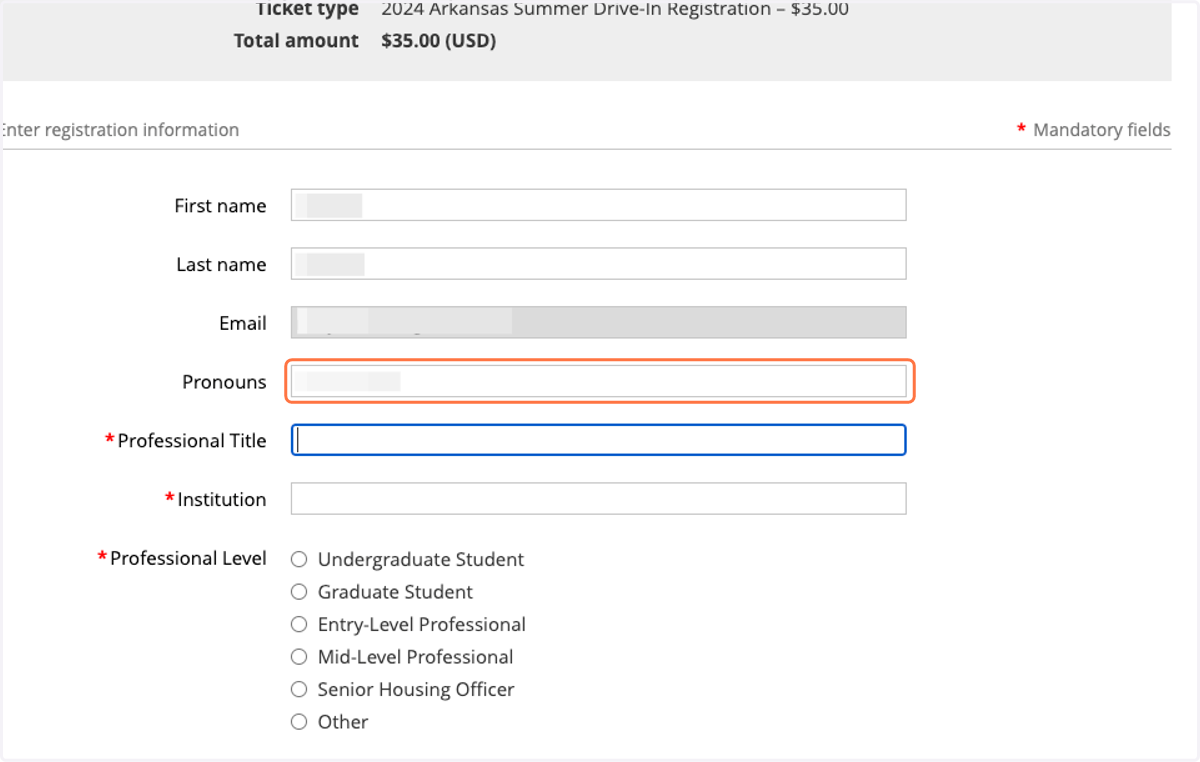Select Graduate Student radio option

[299, 592]
